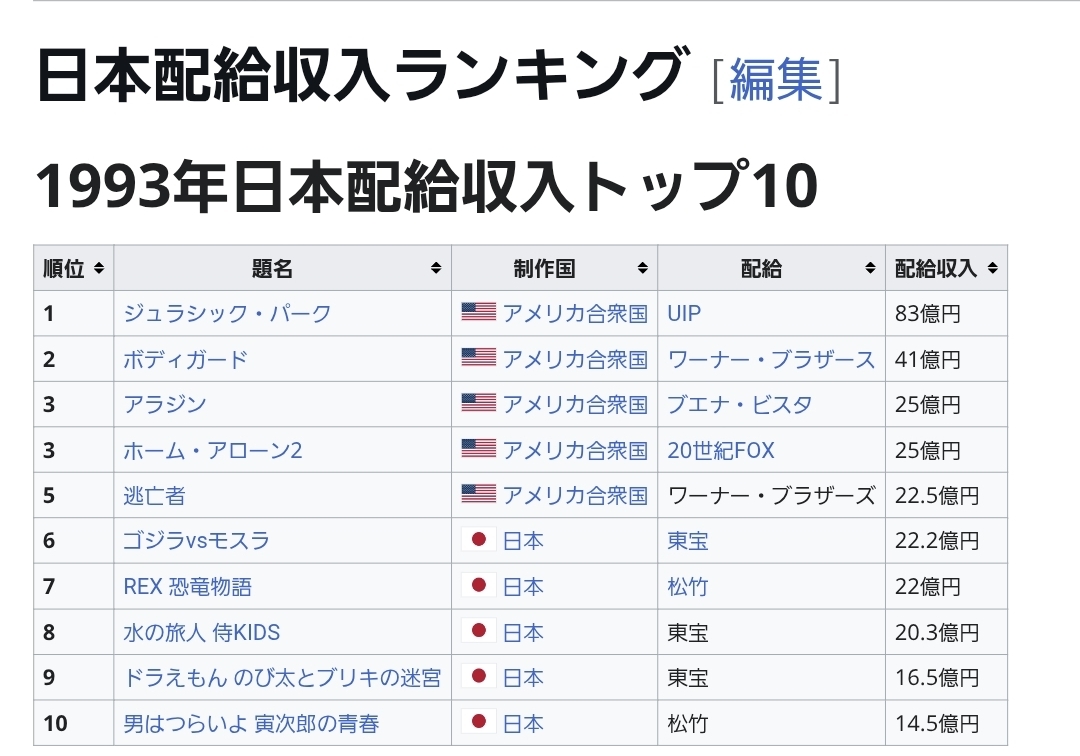Open 逃亡者 film link
Screen dimensions: 1080x756
coord(154,496)
